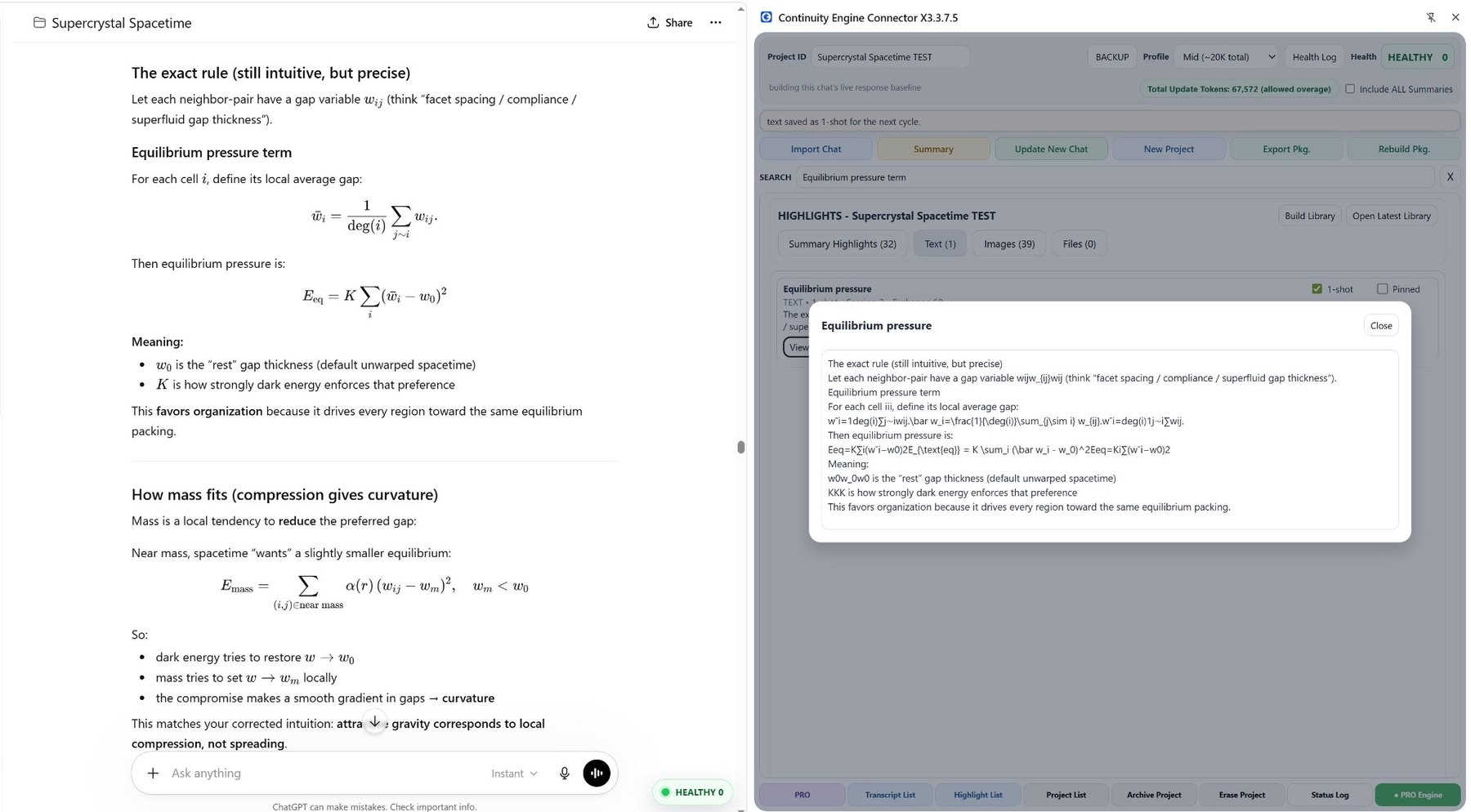Uncheck the 1-shot checkbox

(1317, 288)
